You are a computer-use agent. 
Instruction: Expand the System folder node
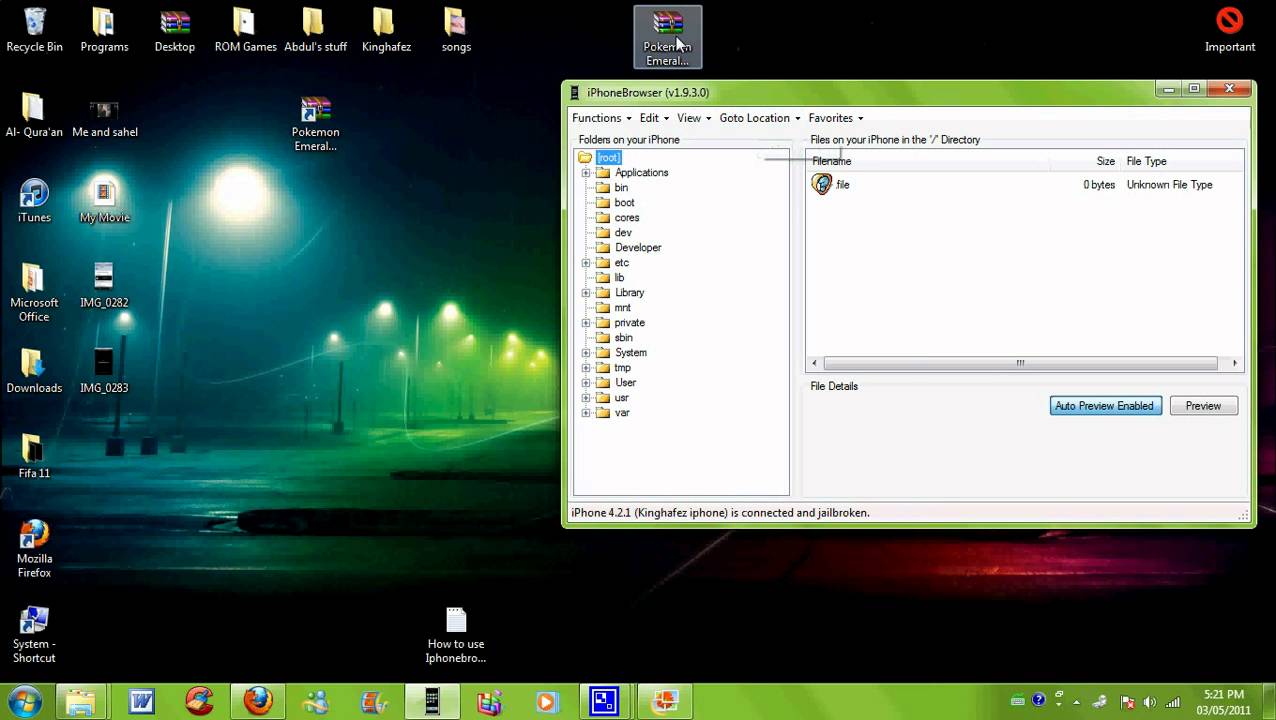point(586,353)
